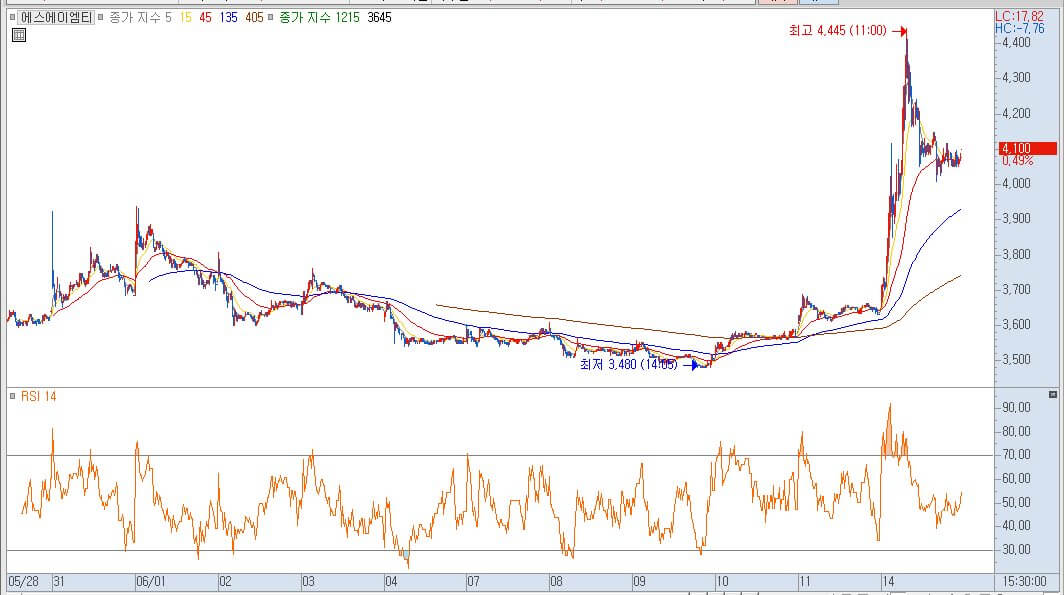
Task: Click the 05/28 date on the time axis
Action: (24, 582)
